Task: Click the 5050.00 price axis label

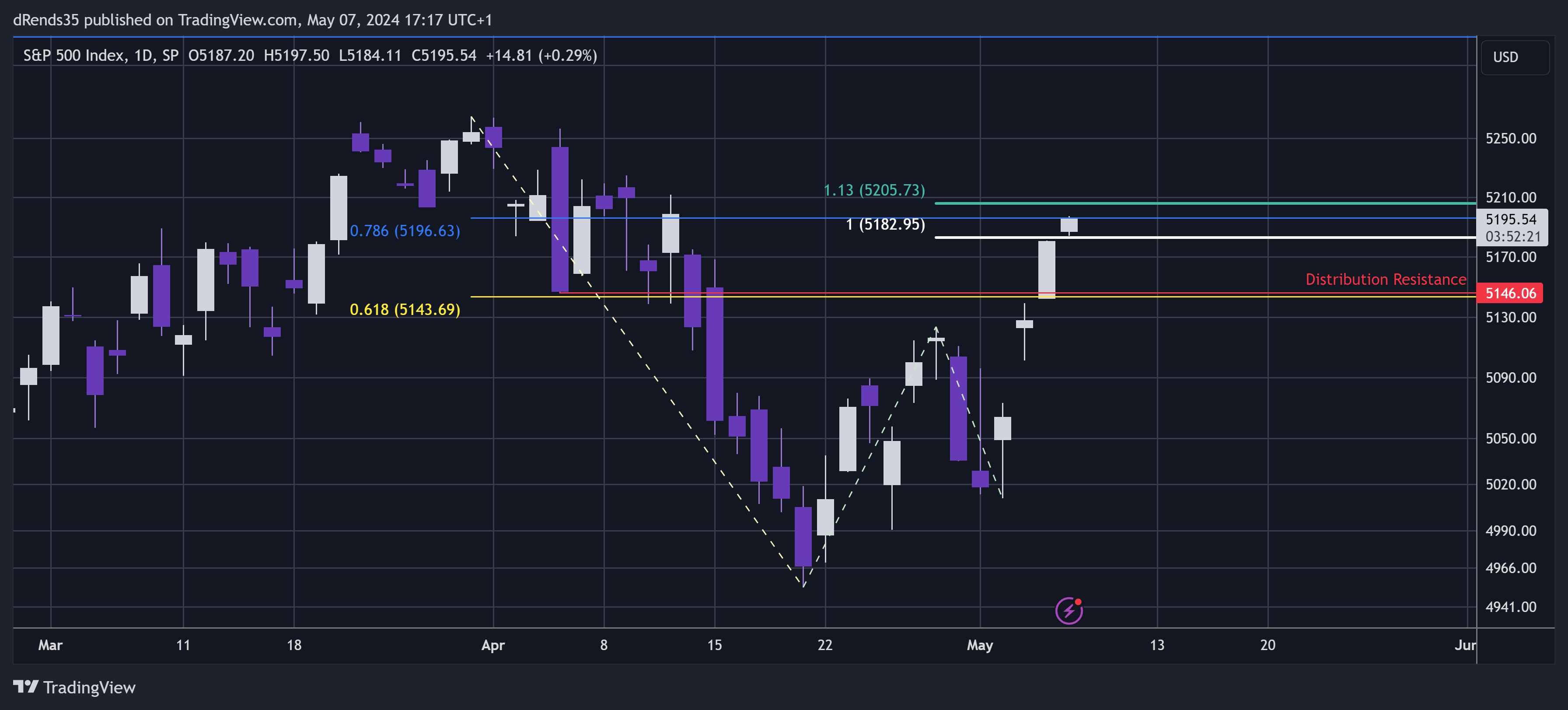Action: 1511,438
